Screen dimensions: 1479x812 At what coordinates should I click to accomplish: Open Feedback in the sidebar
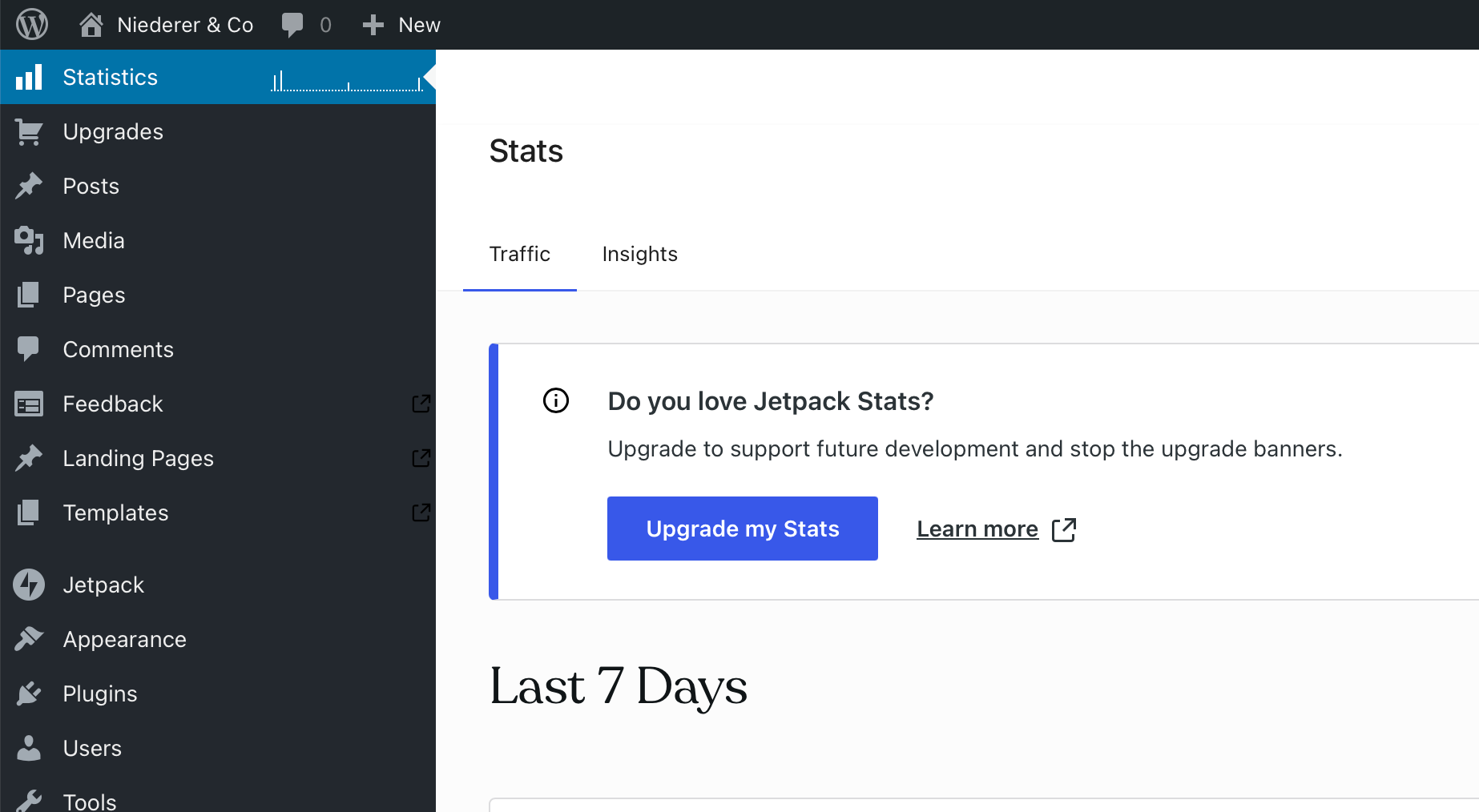(x=113, y=404)
